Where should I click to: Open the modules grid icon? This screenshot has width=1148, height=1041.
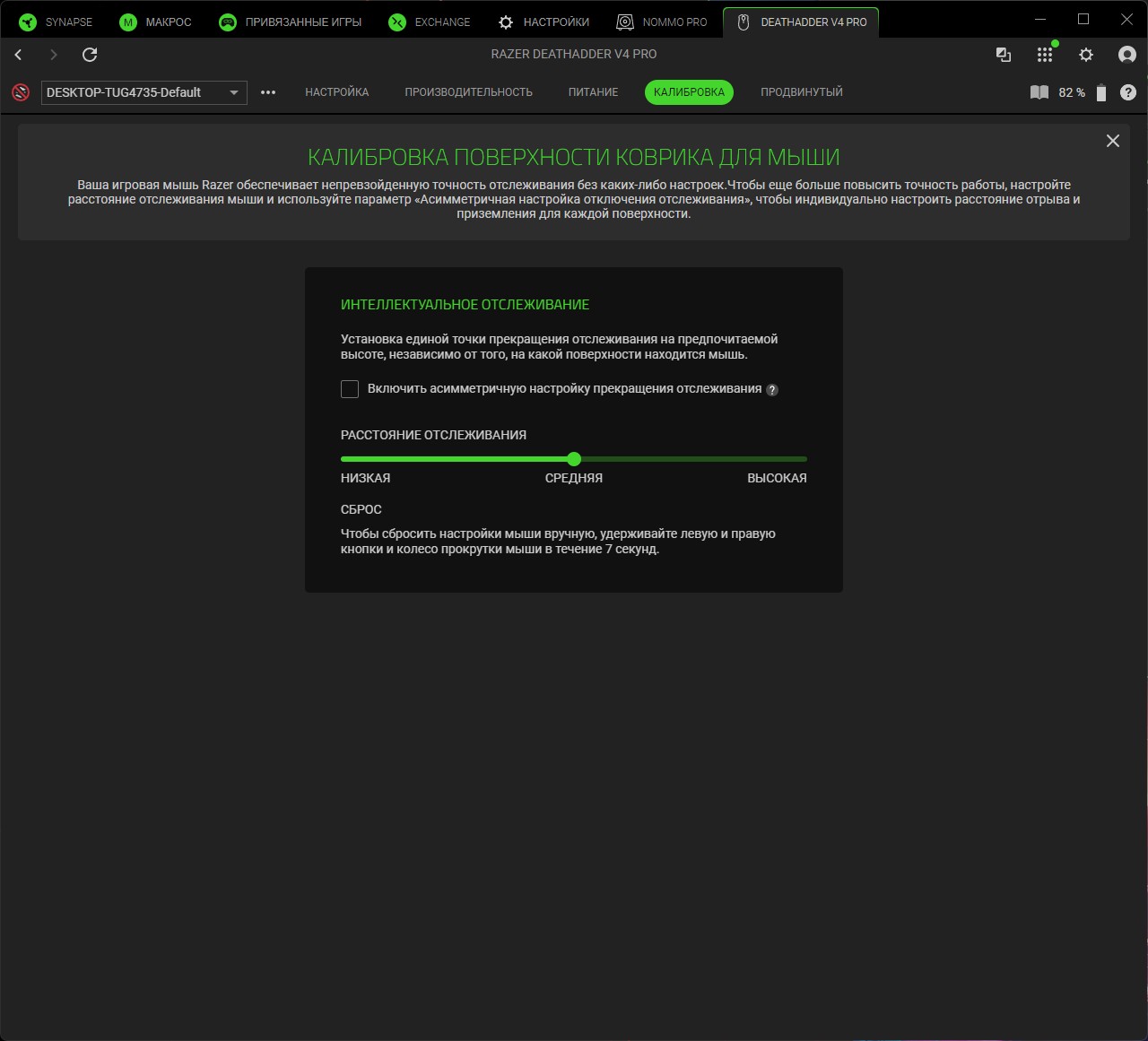tap(1045, 55)
